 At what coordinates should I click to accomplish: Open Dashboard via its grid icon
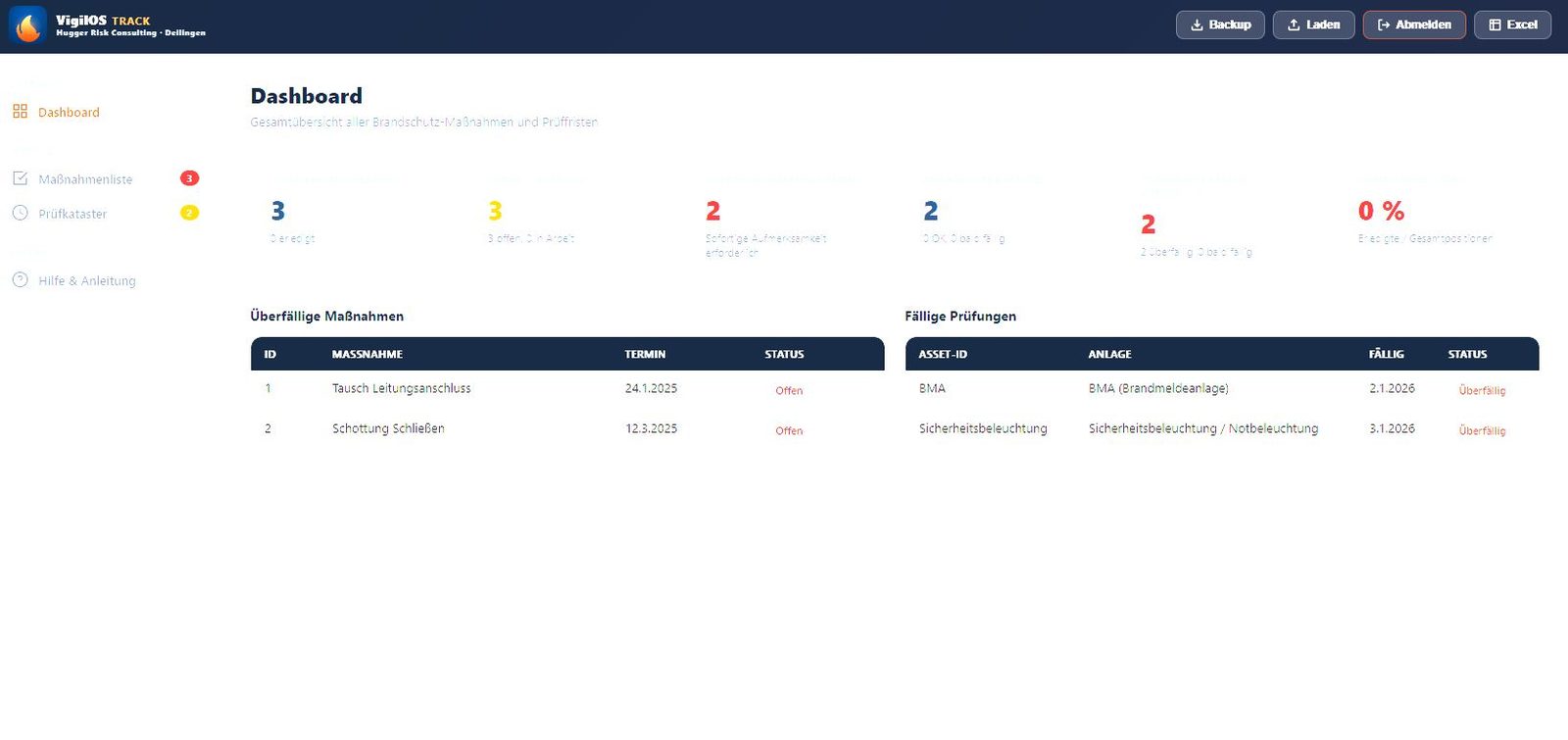coord(20,112)
